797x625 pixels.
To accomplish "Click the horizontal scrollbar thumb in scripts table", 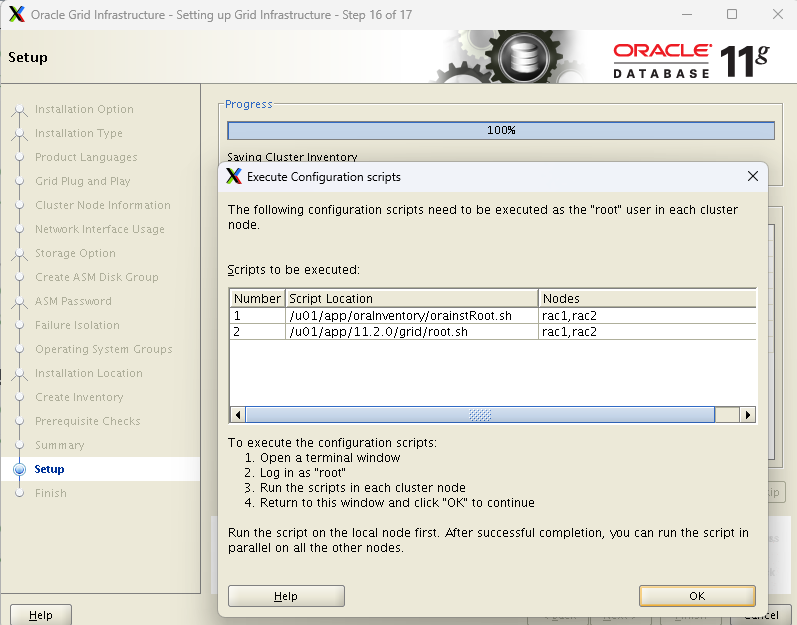I will [x=480, y=415].
